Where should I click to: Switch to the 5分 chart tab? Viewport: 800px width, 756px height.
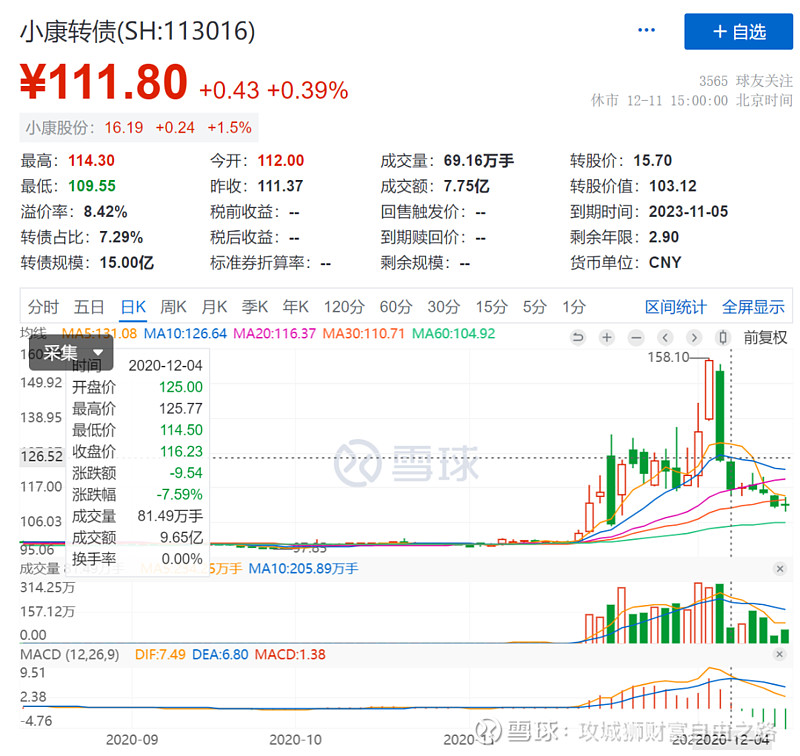pyautogui.click(x=535, y=307)
